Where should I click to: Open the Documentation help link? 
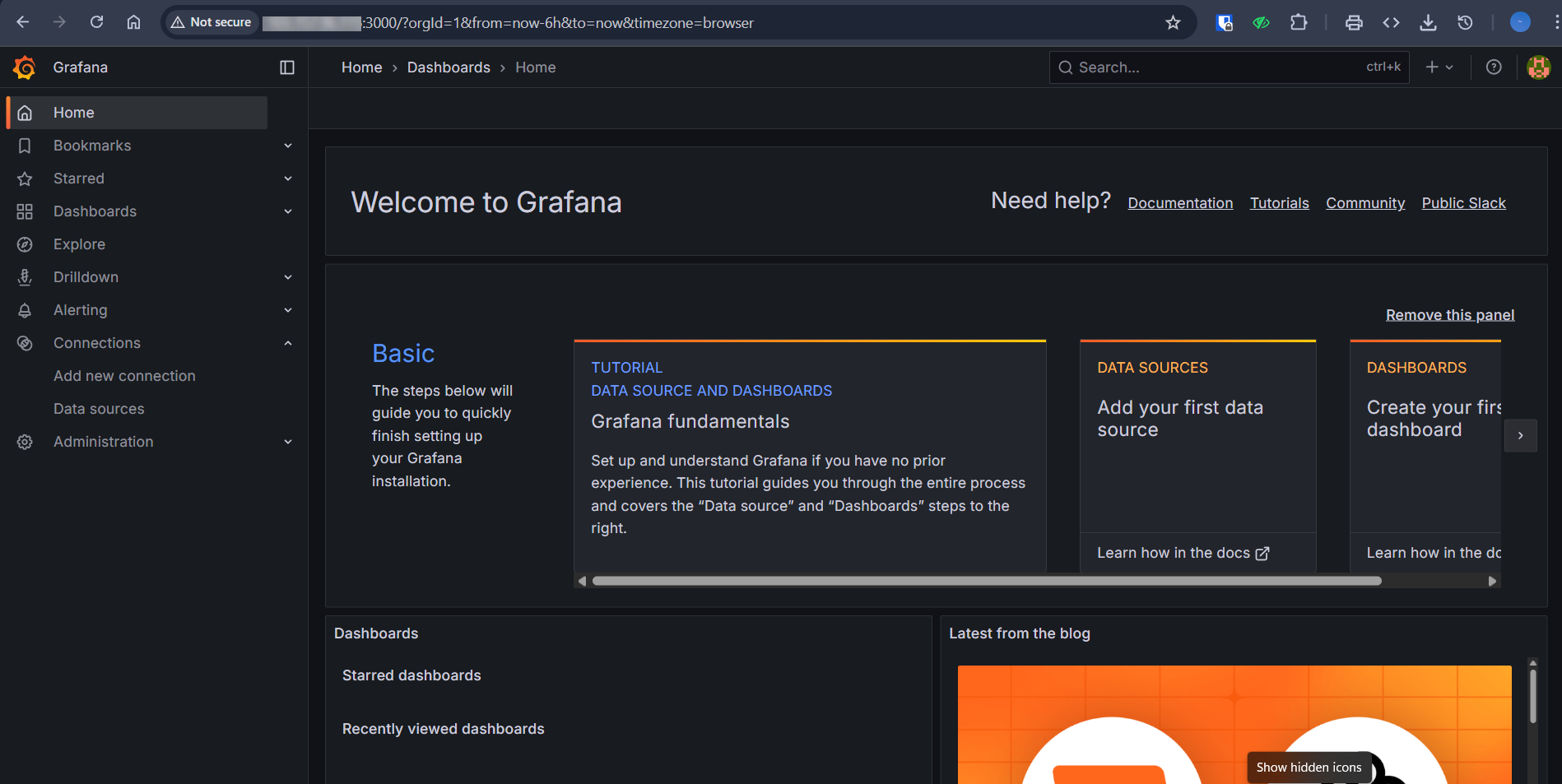(x=1180, y=203)
